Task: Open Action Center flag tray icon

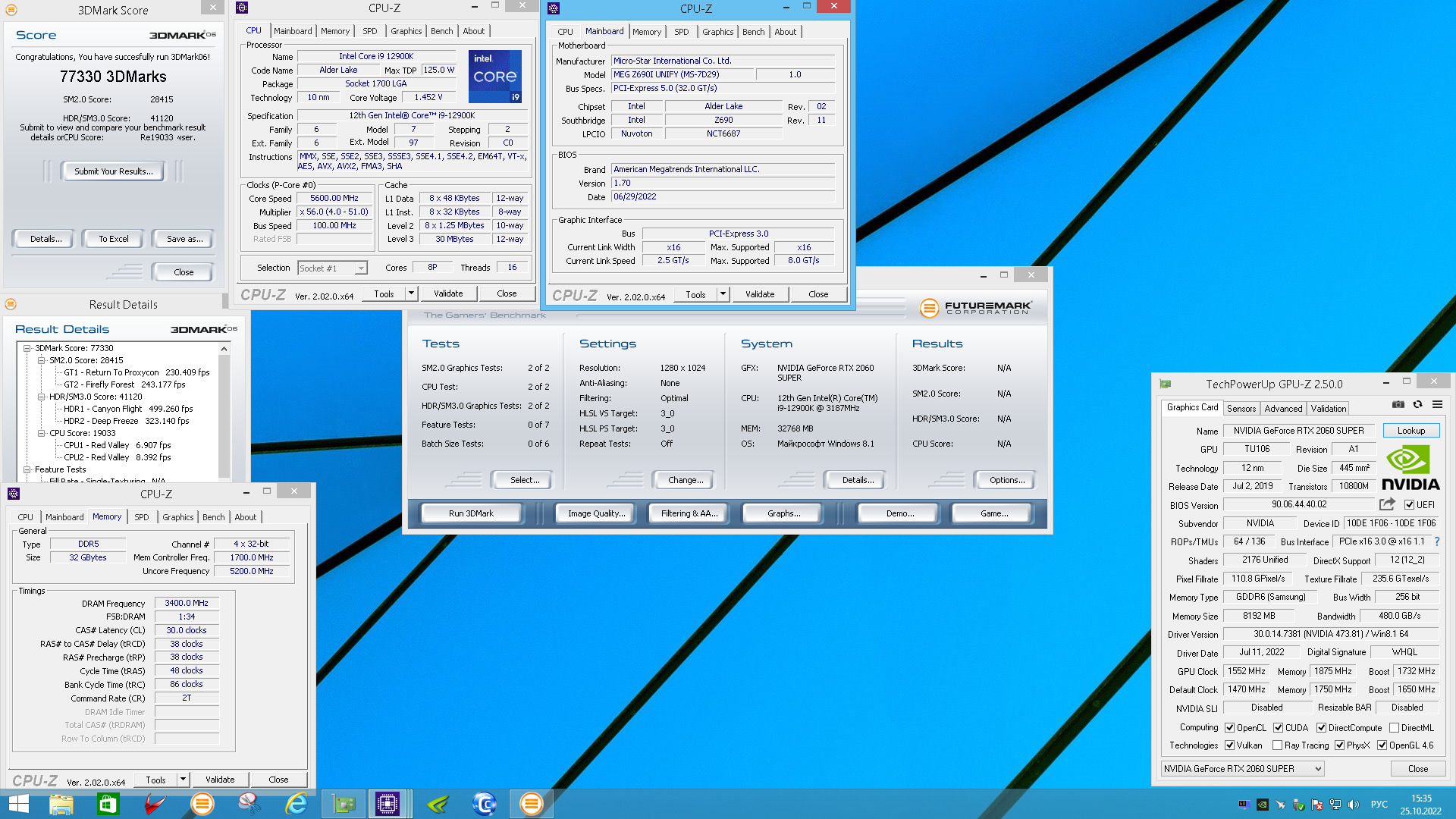Action: click(x=1317, y=805)
